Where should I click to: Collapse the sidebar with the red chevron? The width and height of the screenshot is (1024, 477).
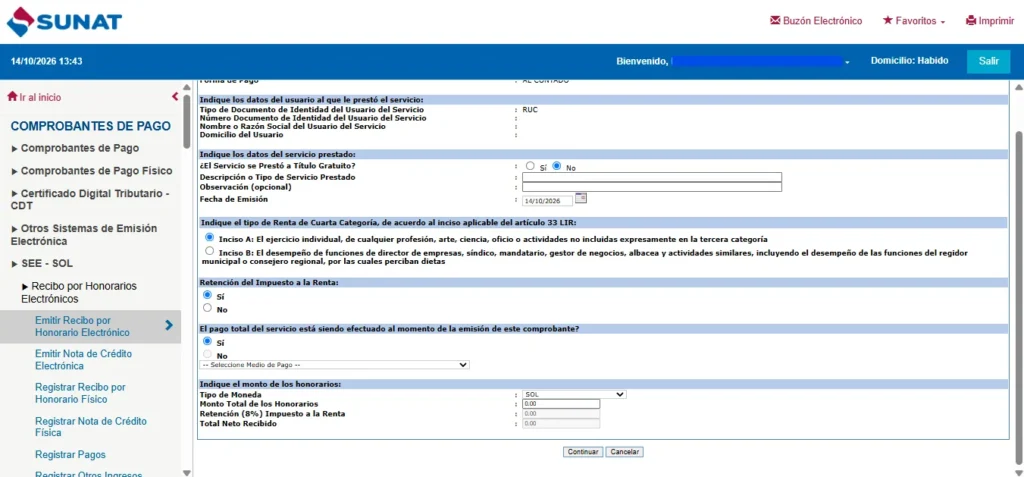[x=174, y=97]
